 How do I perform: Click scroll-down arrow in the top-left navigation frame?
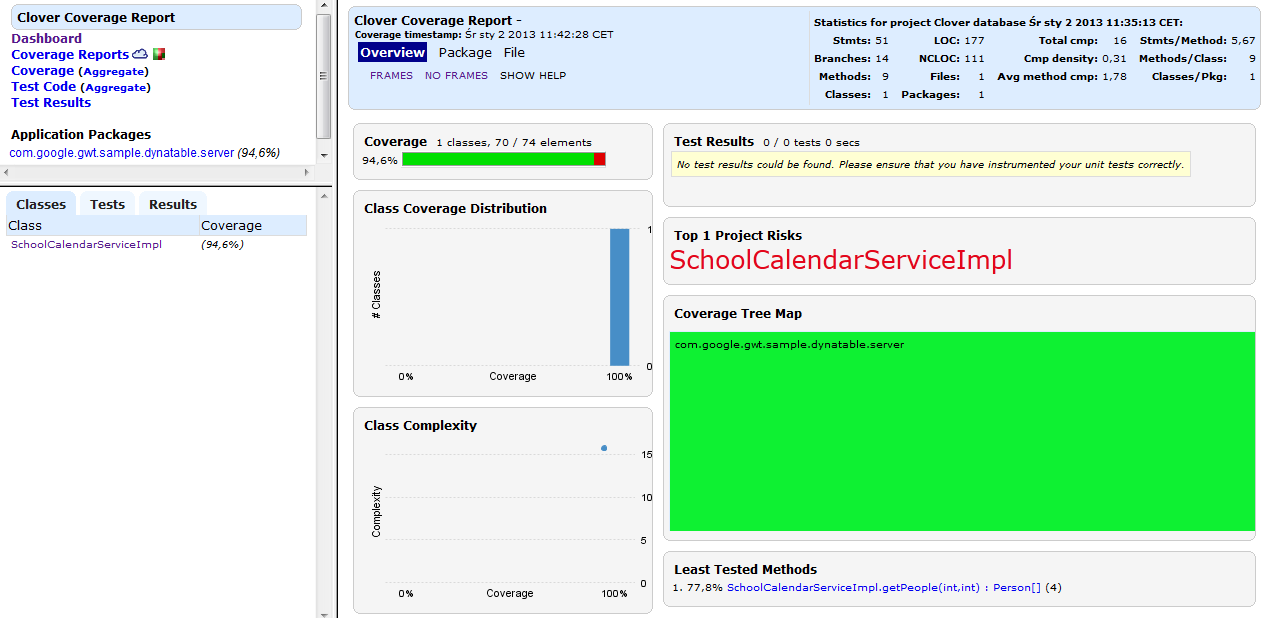(x=323, y=156)
